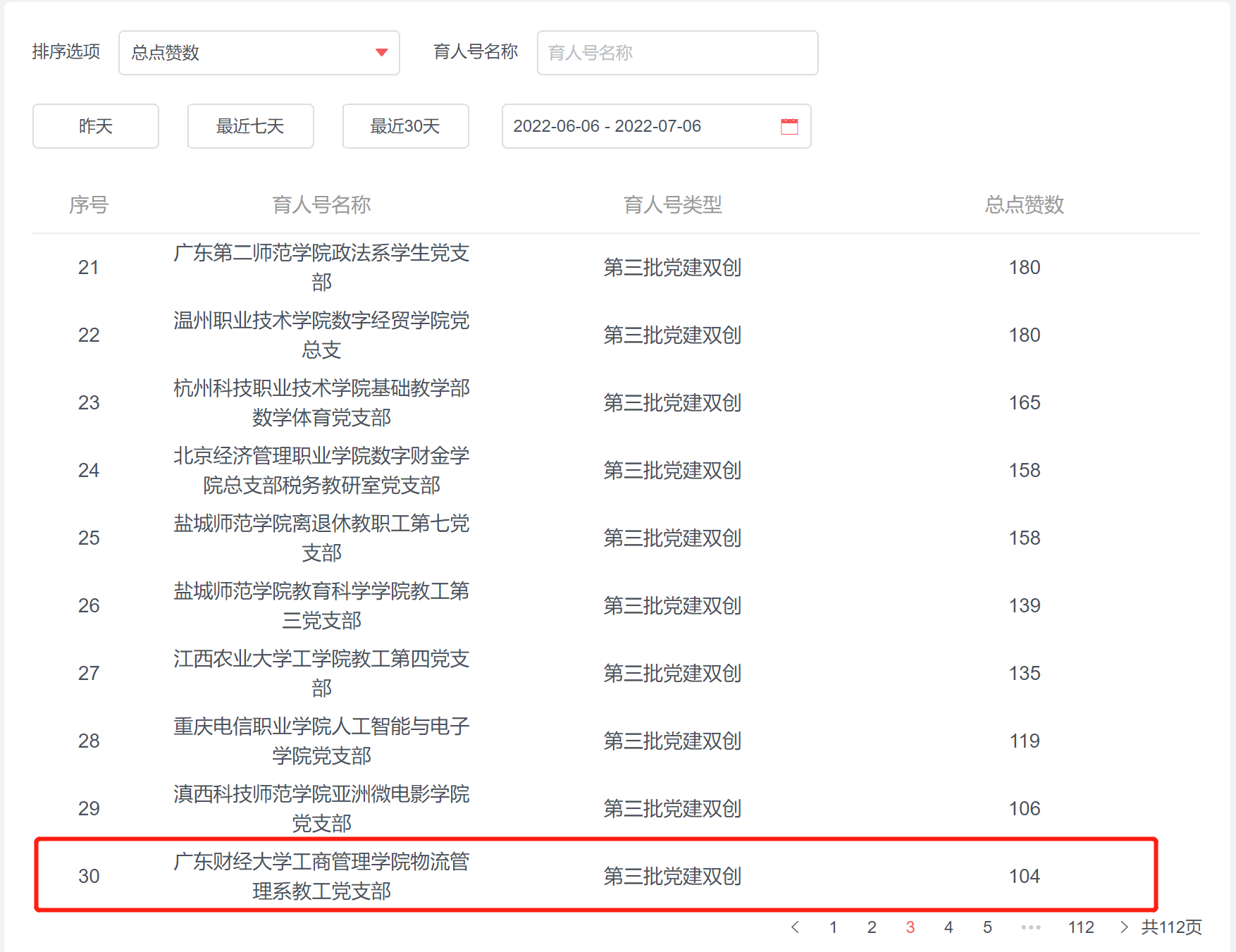The image size is (1236, 952).
Task: Choose the 最近30天 filter button
Action: click(405, 126)
